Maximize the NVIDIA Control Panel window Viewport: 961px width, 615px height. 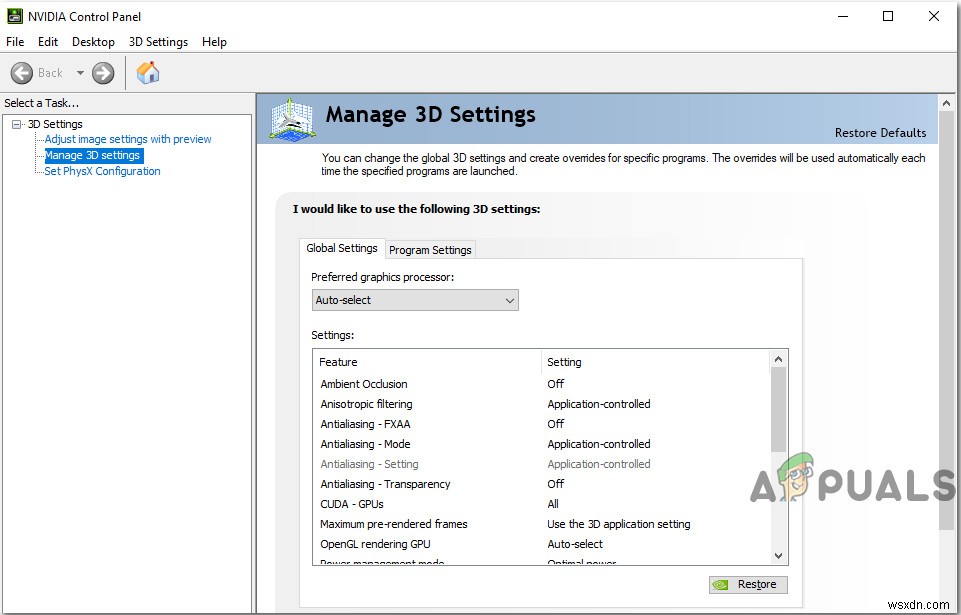point(887,16)
